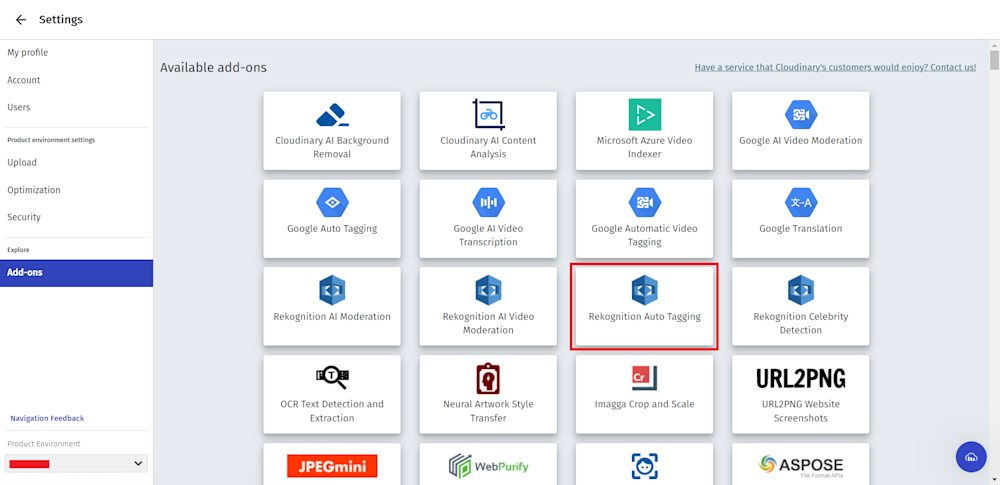Click the Google Auto Tagging hexagon icon
The width and height of the screenshot is (1000, 485).
(x=332, y=203)
